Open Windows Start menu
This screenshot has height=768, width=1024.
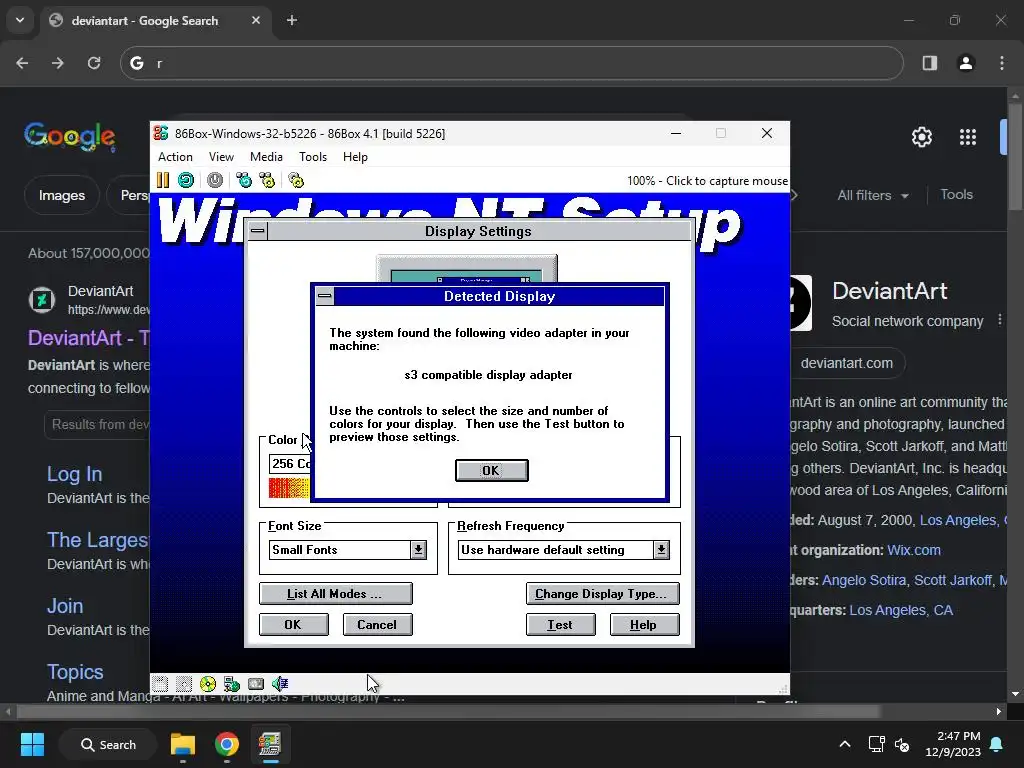32,744
